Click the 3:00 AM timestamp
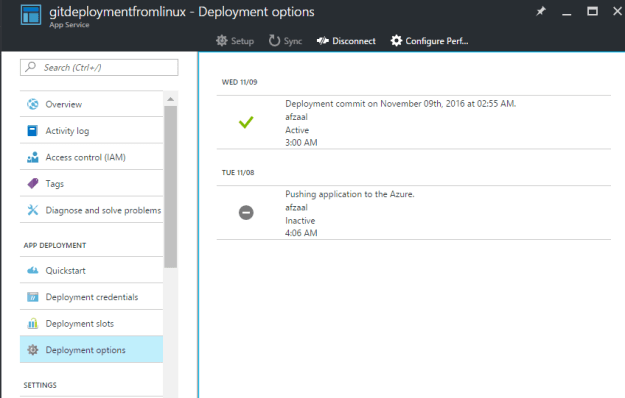 pyautogui.click(x=301, y=143)
